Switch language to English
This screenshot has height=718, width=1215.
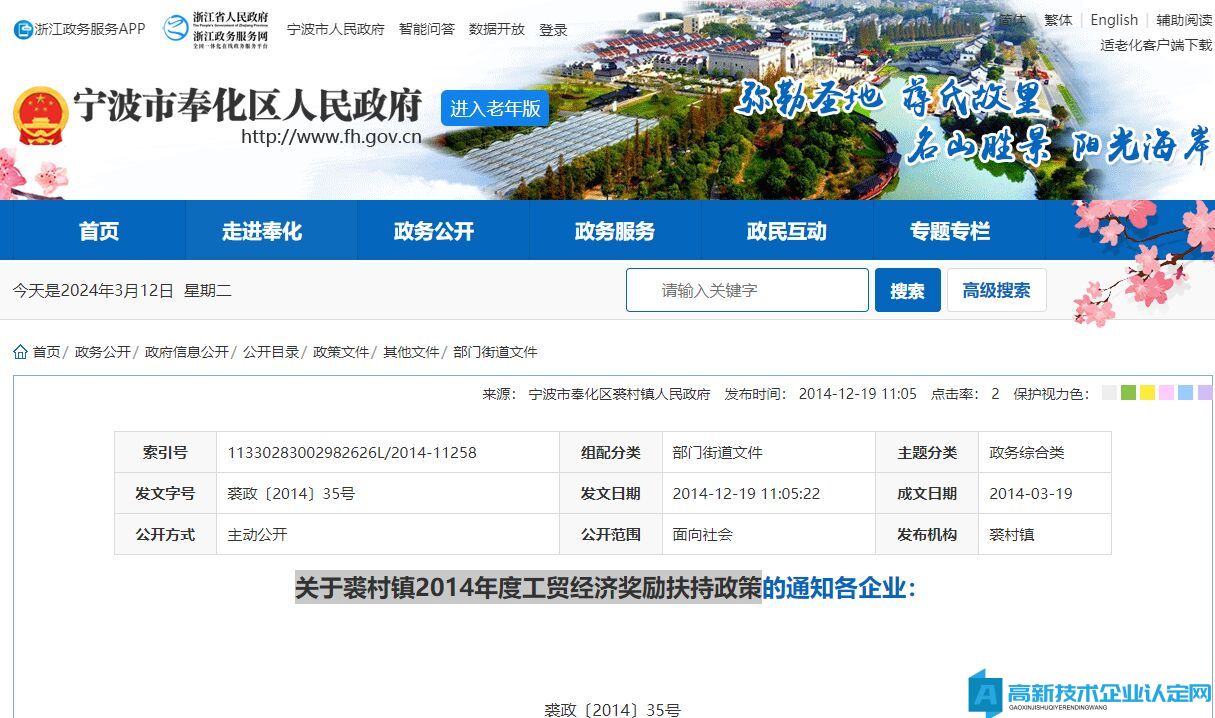[1114, 20]
